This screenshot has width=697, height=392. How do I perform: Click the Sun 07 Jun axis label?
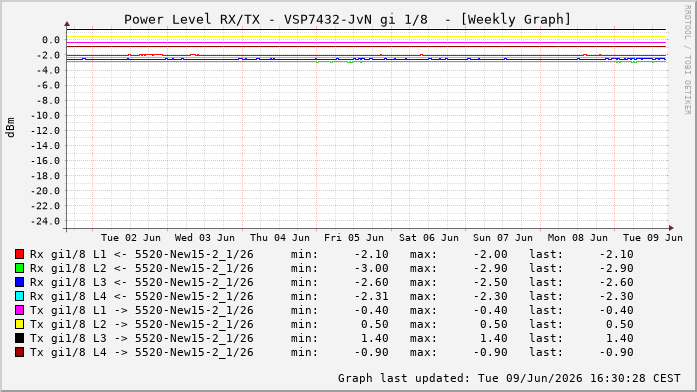click(x=503, y=238)
